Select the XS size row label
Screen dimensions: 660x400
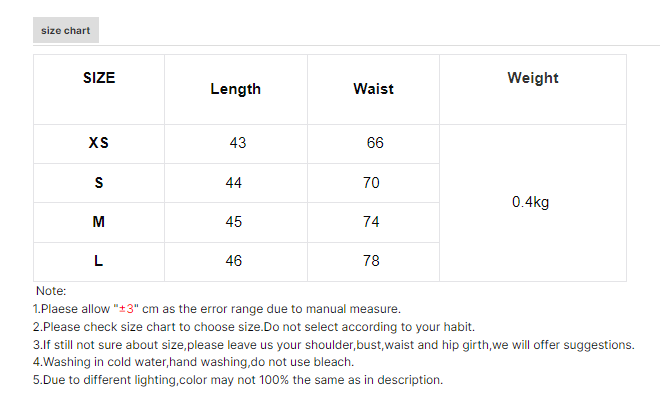tap(99, 143)
